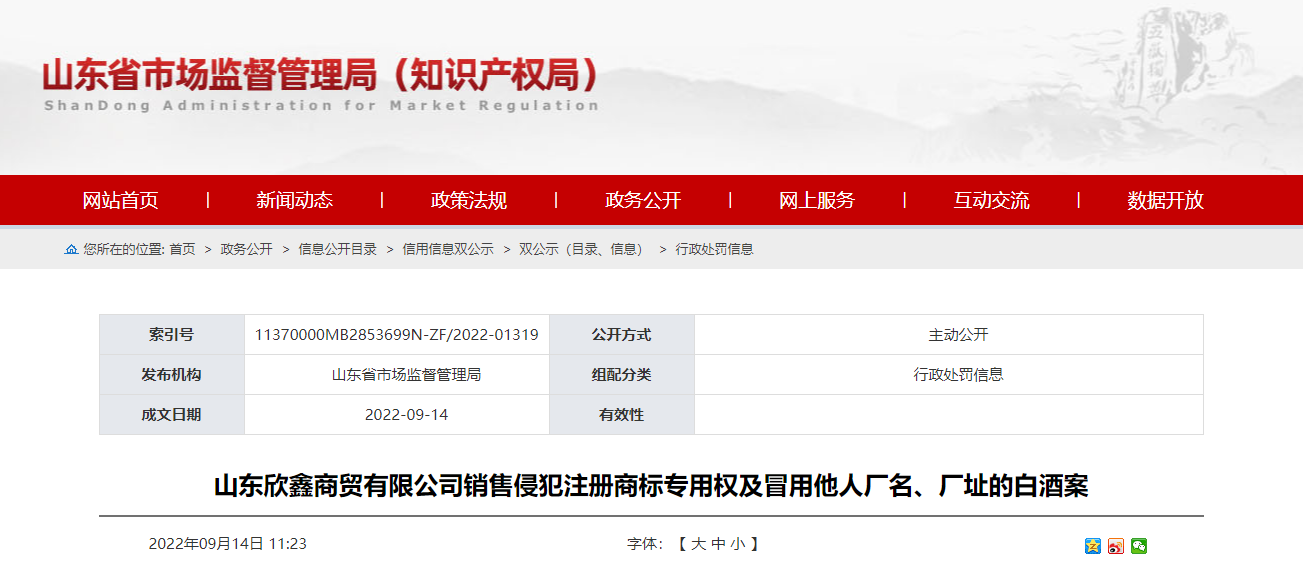Go to 政策法规 in the red nav bar
The height and width of the screenshot is (581, 1303).
469,200
